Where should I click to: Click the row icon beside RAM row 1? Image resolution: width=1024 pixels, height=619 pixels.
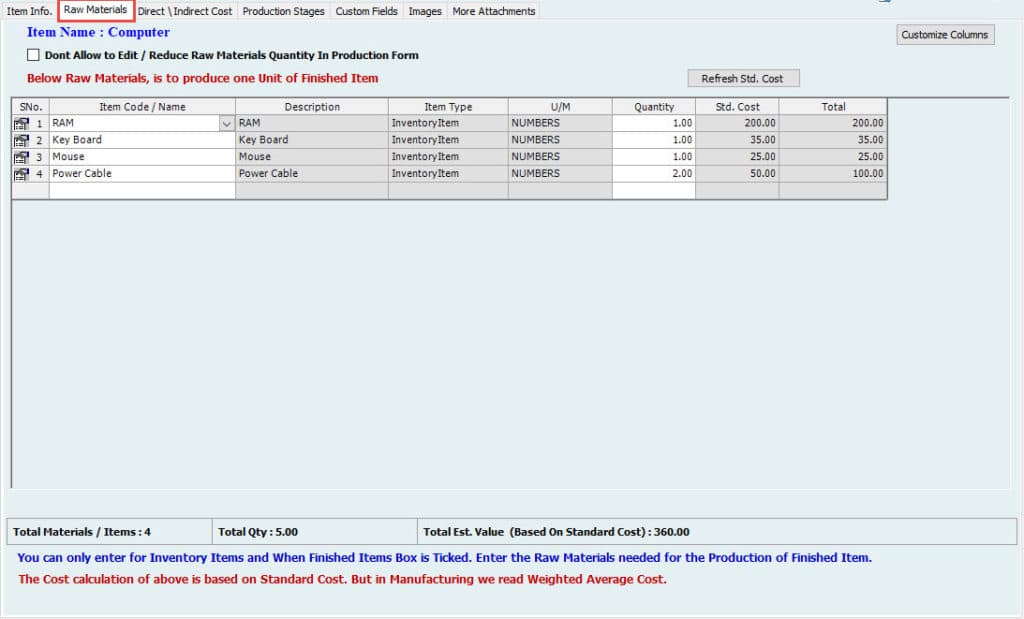tap(21, 123)
